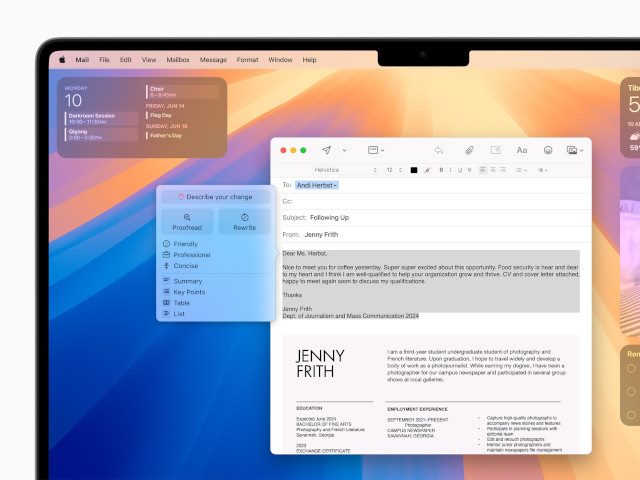Click Flag Day in calendar widget
The width and height of the screenshot is (640, 480).
161,116
